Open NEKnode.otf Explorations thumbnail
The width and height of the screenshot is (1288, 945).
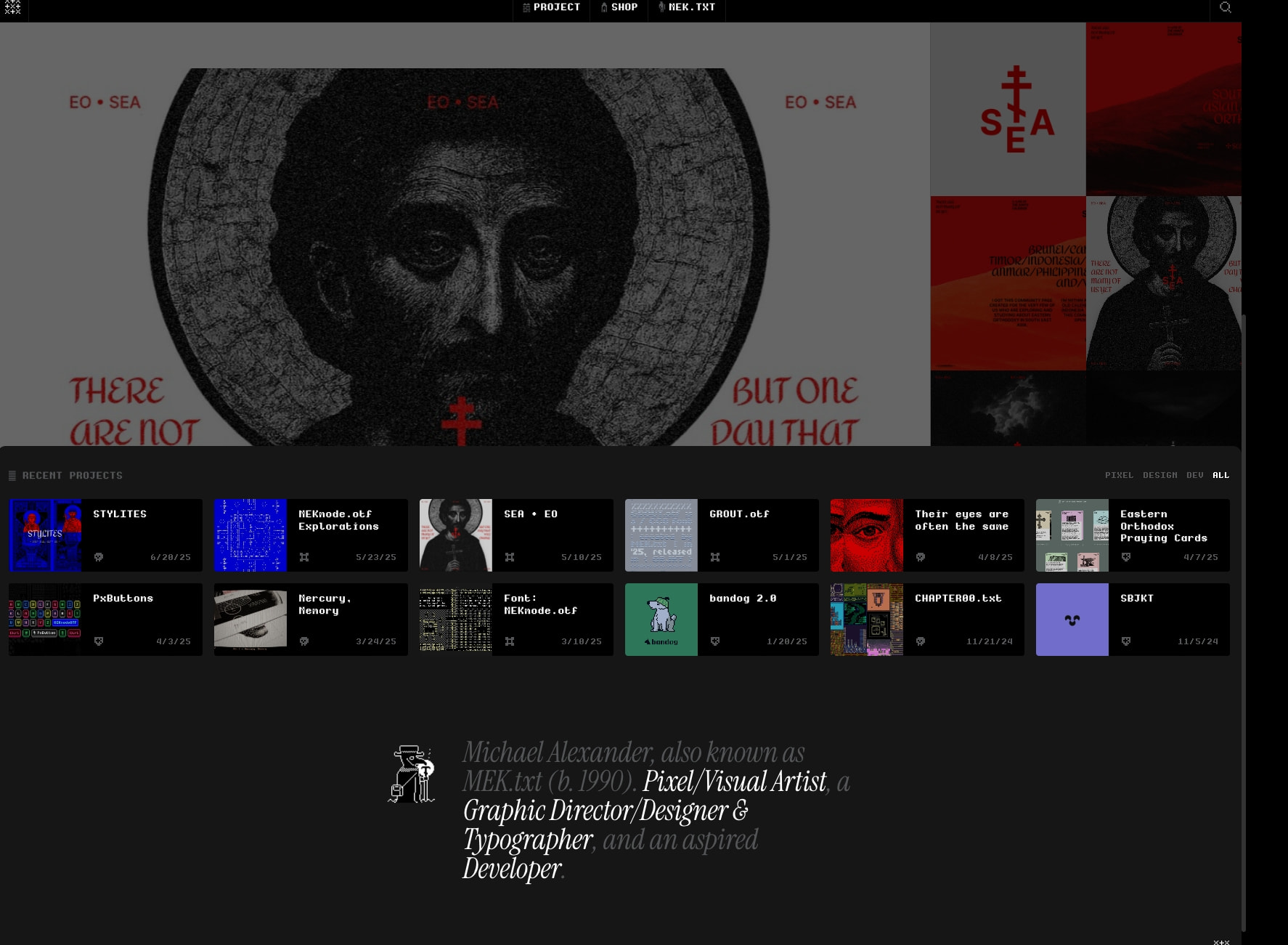coord(250,535)
